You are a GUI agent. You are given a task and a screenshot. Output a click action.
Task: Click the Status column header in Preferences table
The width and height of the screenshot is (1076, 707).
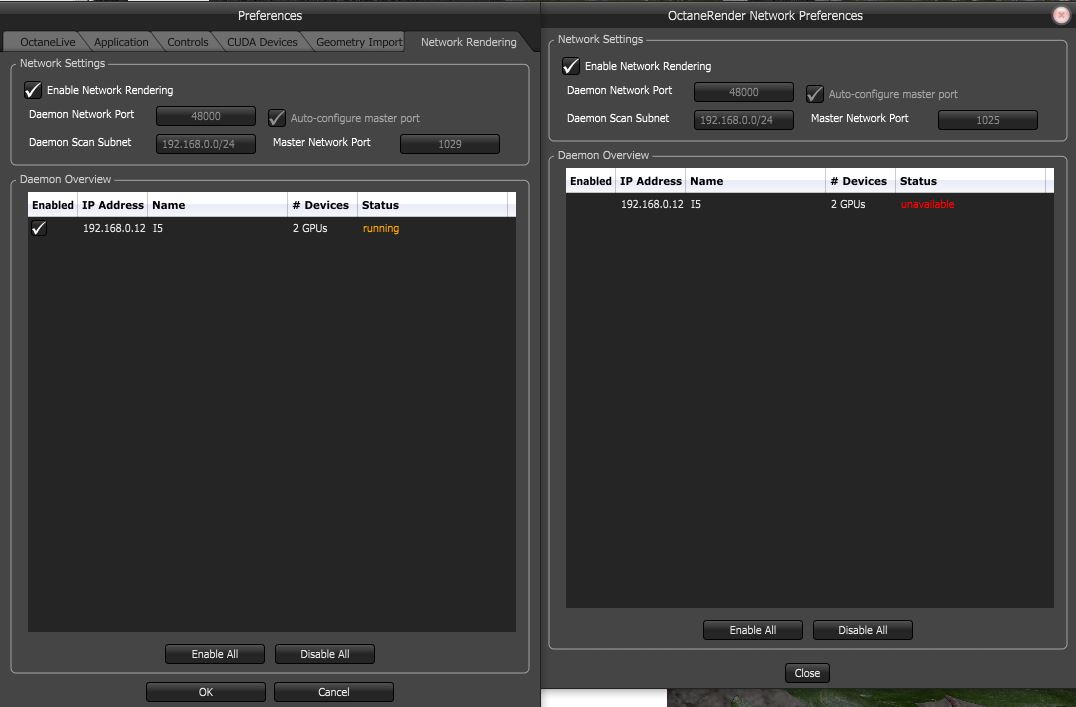pos(432,205)
